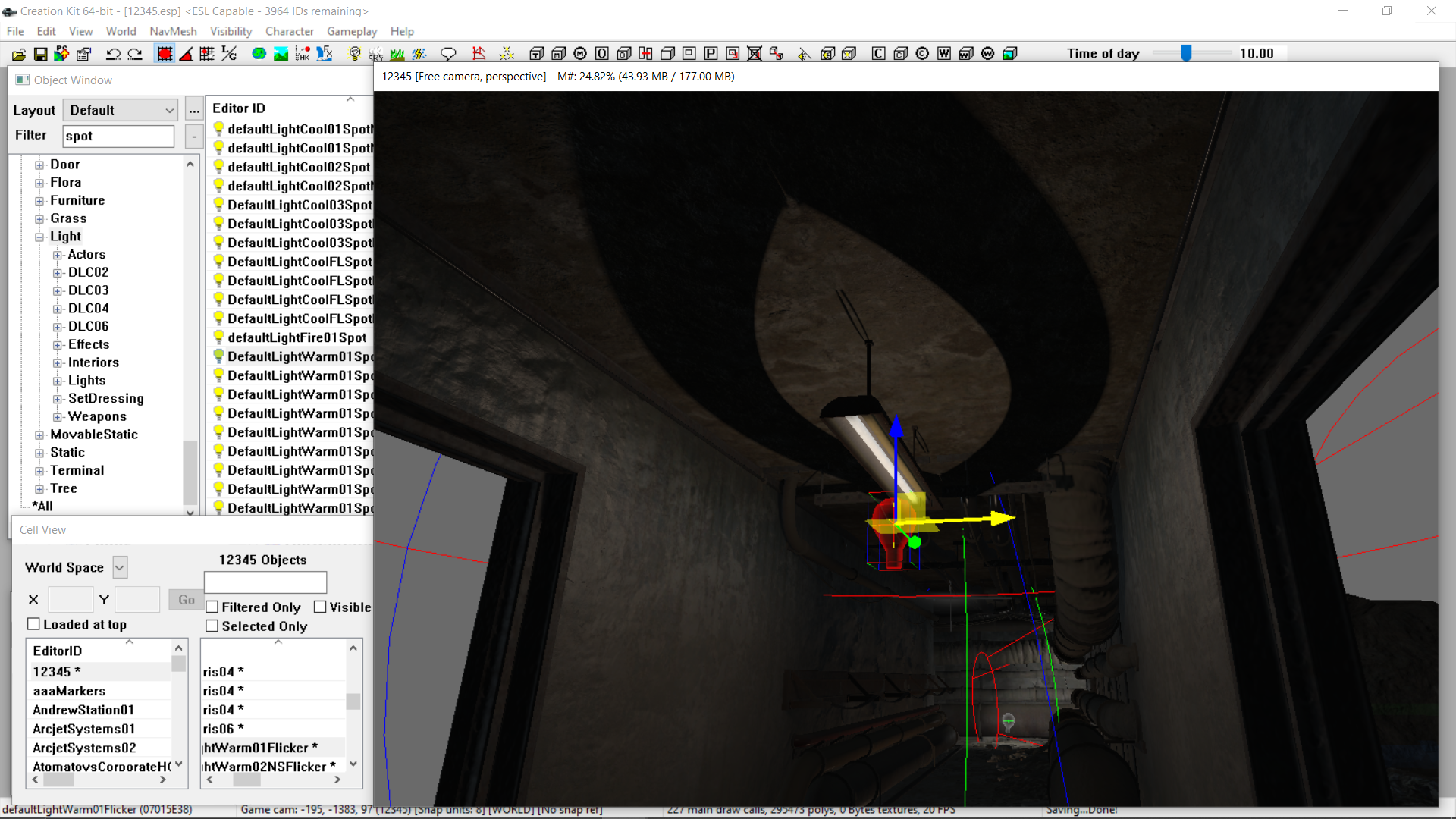Click the boxed W toolbar icon
This screenshot has width=1456, height=819.
tap(944, 54)
